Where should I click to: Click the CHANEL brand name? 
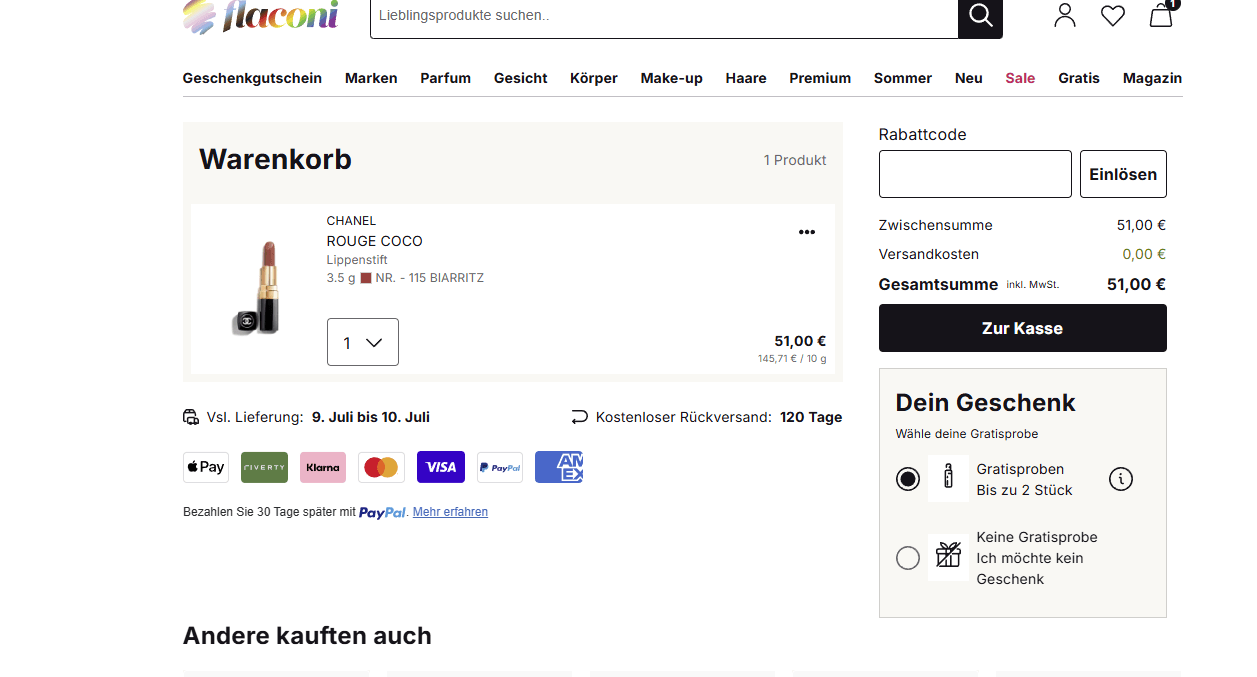pyautogui.click(x=351, y=221)
